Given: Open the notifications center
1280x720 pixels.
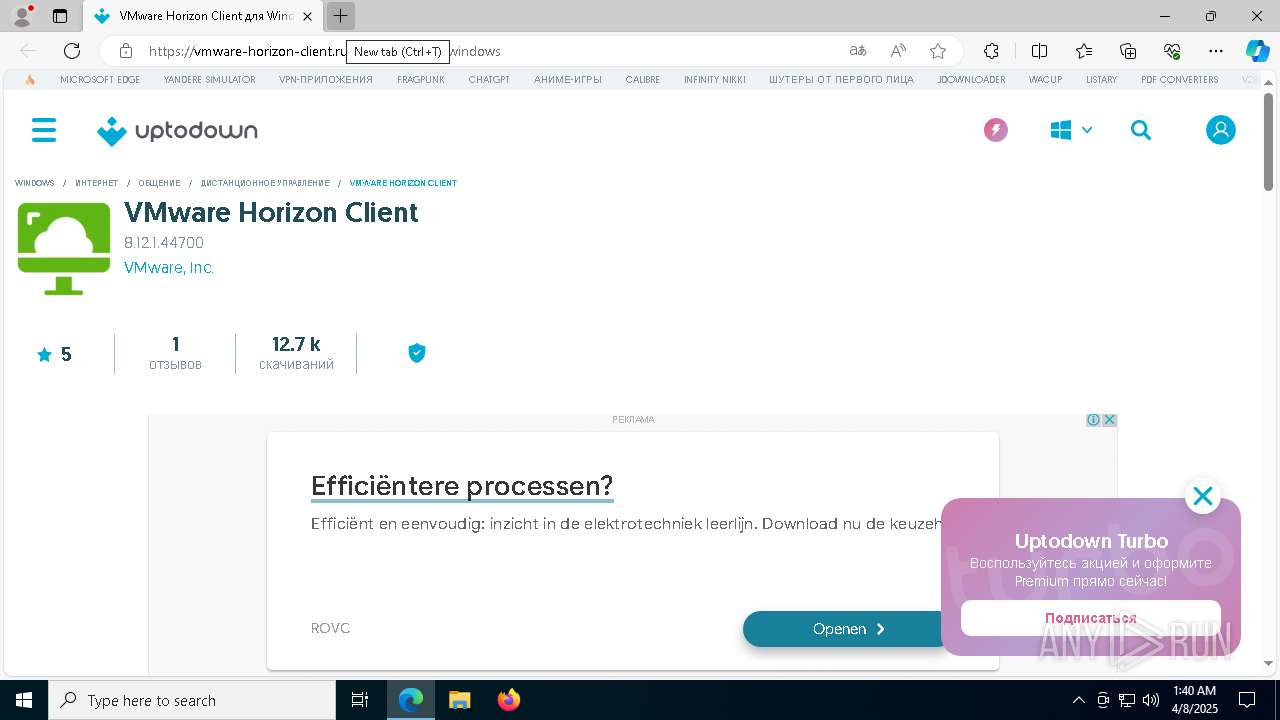Looking at the screenshot, I should pos(1247,700).
